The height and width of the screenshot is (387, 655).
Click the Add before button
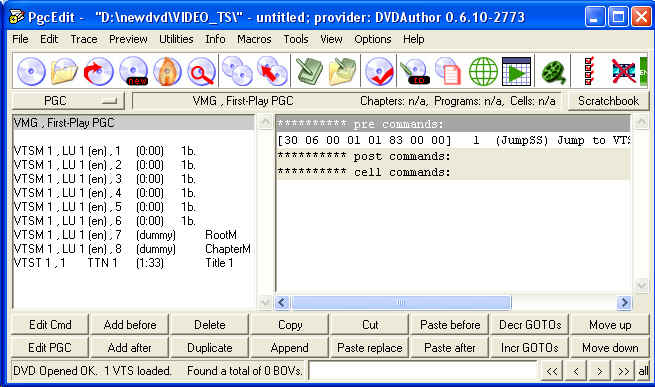(130, 325)
